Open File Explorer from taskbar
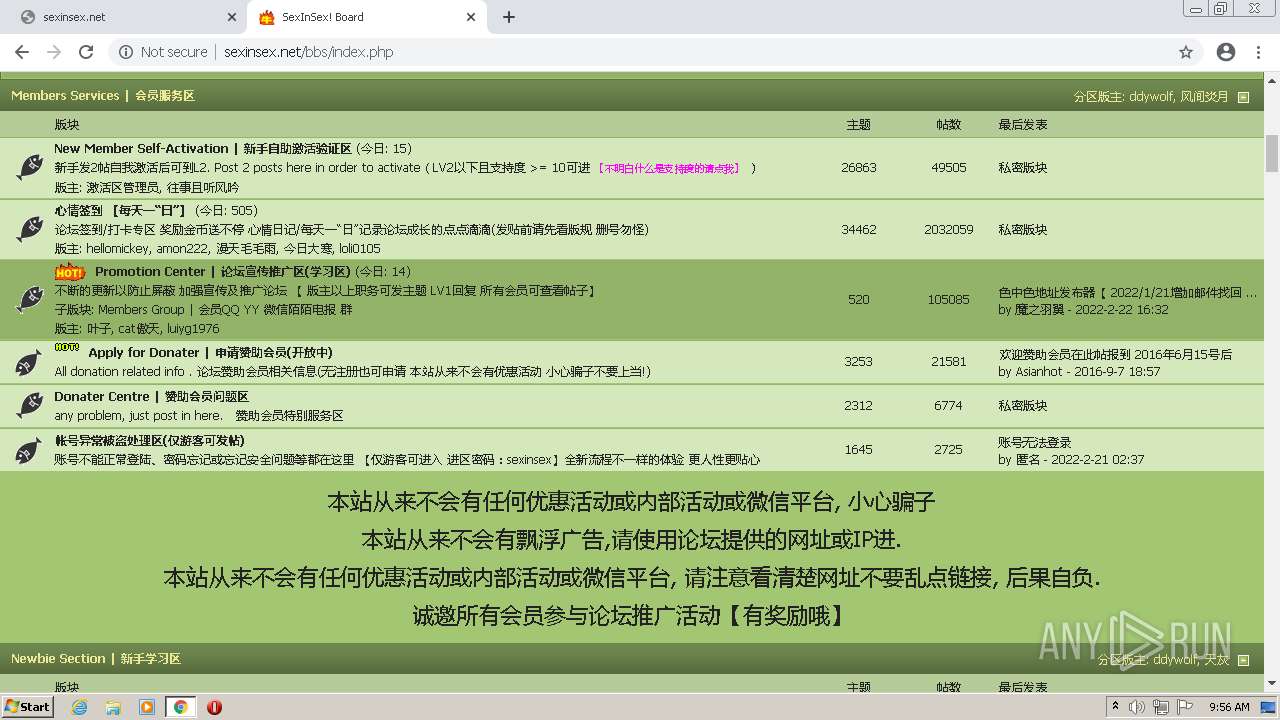Image resolution: width=1280 pixels, height=720 pixels. point(113,707)
